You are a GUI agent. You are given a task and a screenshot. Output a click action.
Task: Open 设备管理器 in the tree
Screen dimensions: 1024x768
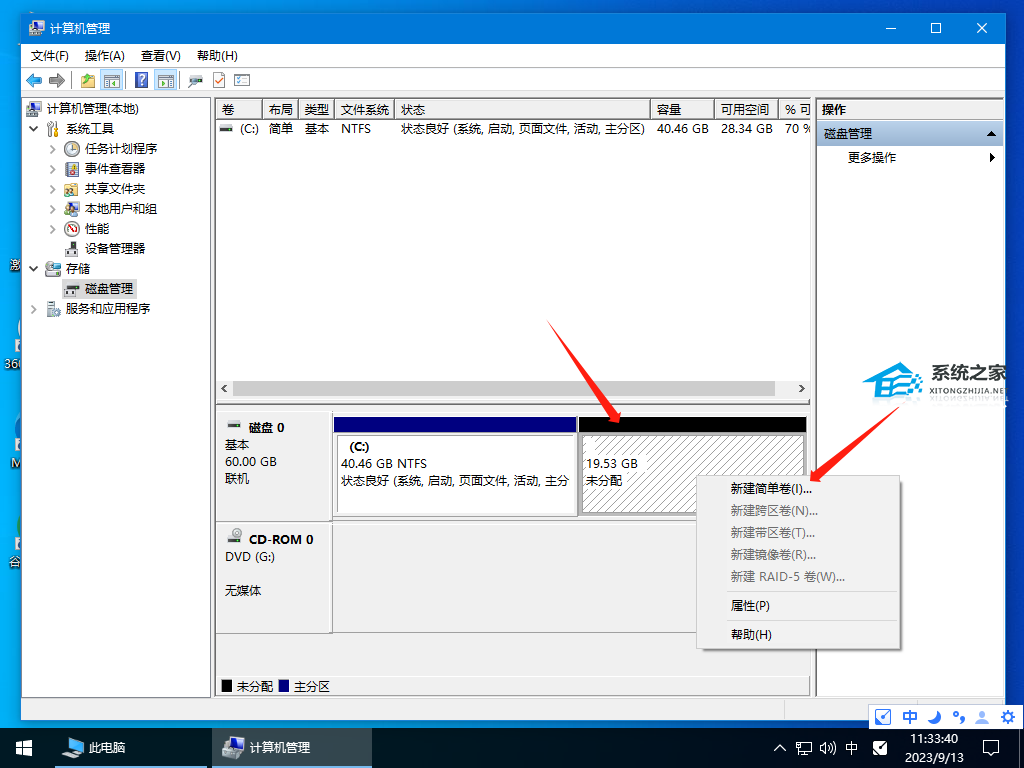pos(114,248)
